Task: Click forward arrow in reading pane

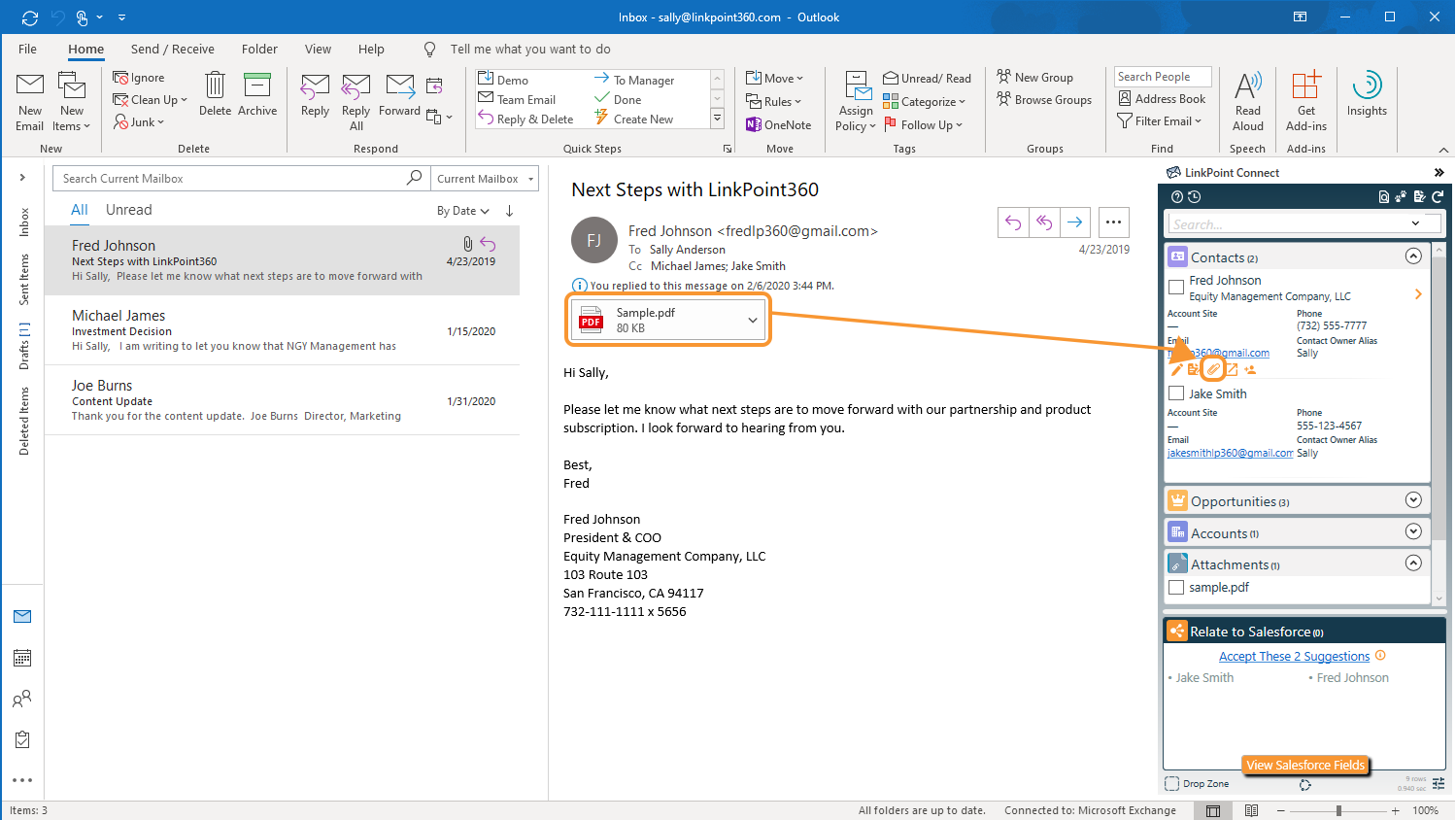Action: [1074, 222]
